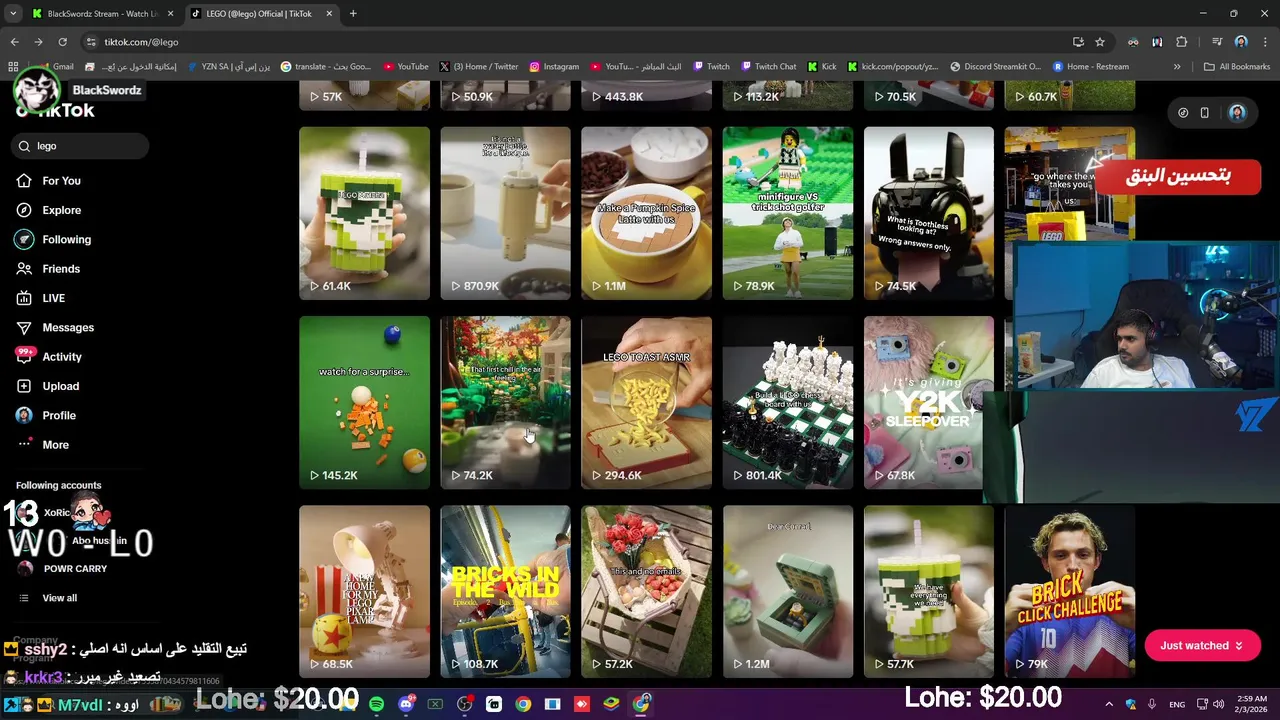1280x720 pixels.
Task: Open the Following feed in sidebar
Action: [66, 239]
